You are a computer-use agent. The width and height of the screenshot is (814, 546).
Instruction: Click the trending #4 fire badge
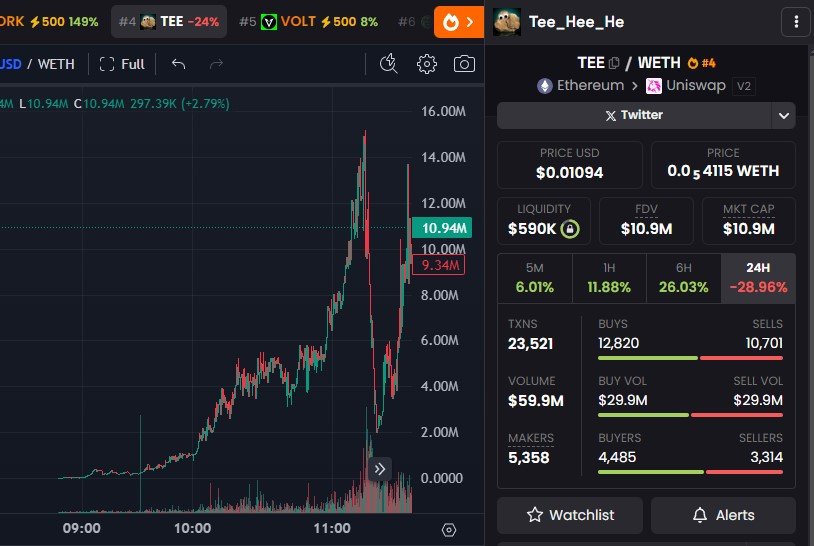[x=701, y=63]
